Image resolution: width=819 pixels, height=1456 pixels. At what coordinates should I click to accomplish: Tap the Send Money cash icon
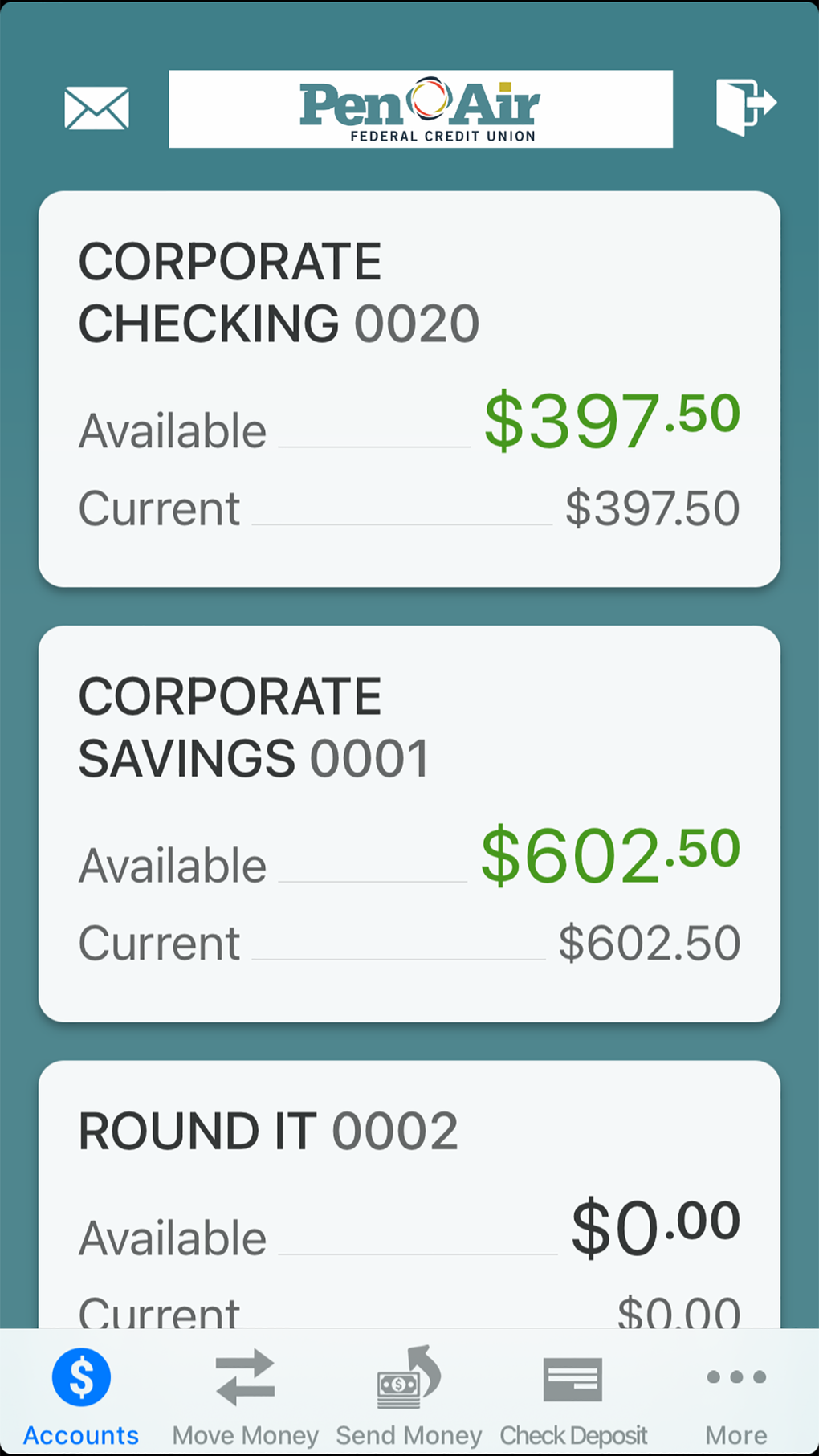[x=409, y=1376]
